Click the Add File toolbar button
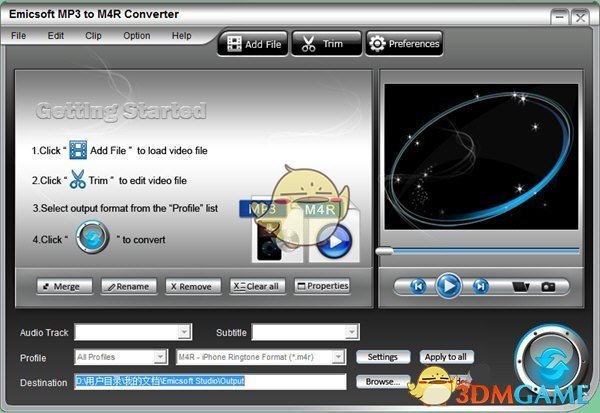This screenshot has height=413, width=600. (253, 44)
